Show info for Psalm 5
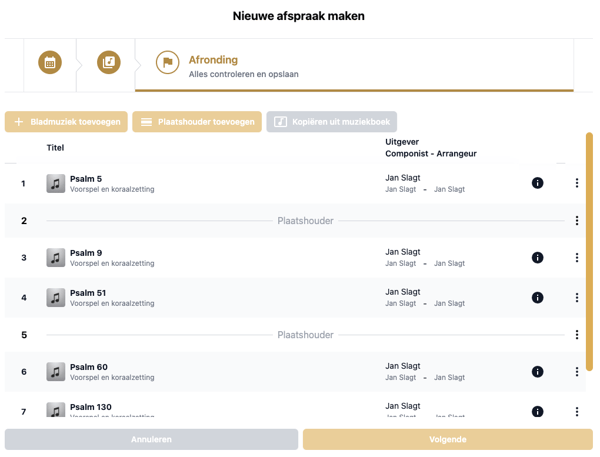The height and width of the screenshot is (457, 600). coord(537,183)
